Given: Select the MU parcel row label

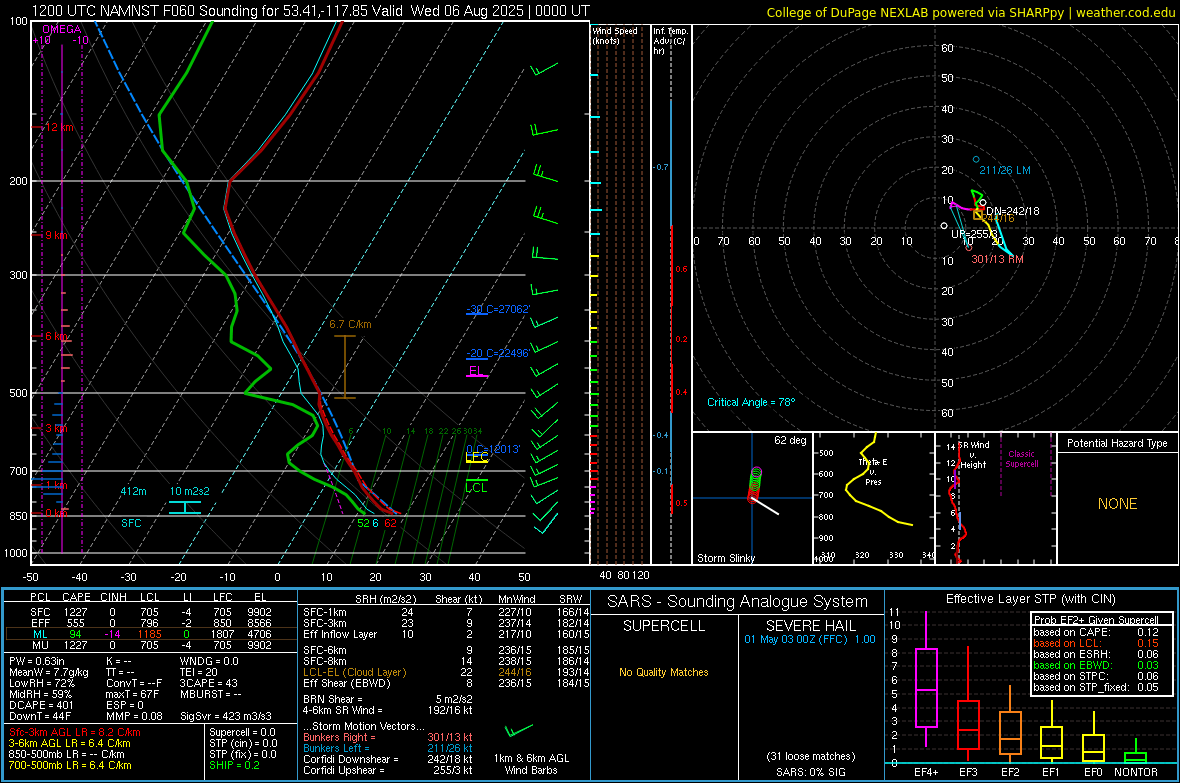Looking at the screenshot, I should pyautogui.click(x=40, y=645).
